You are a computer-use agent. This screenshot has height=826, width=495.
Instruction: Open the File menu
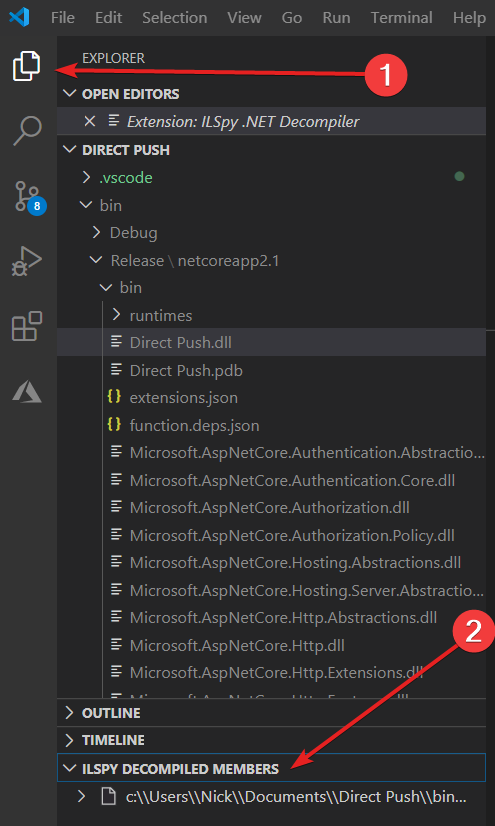click(63, 17)
